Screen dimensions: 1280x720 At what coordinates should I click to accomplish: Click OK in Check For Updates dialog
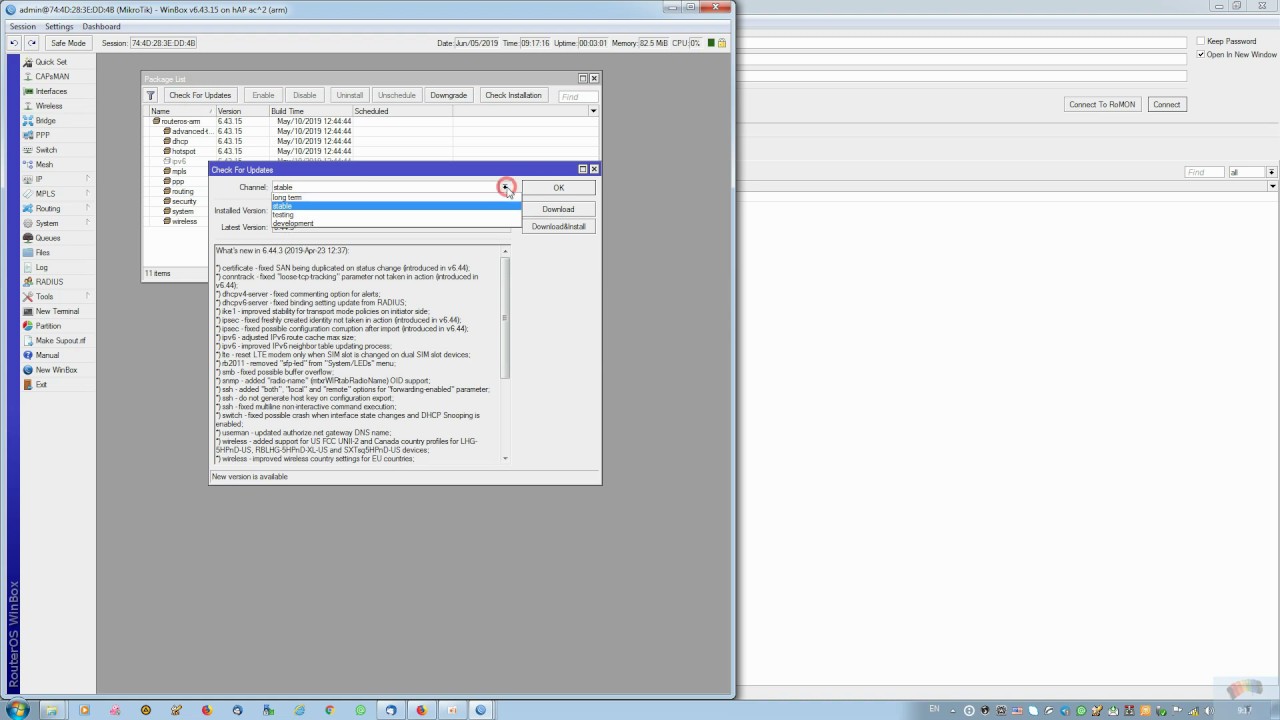click(x=558, y=187)
